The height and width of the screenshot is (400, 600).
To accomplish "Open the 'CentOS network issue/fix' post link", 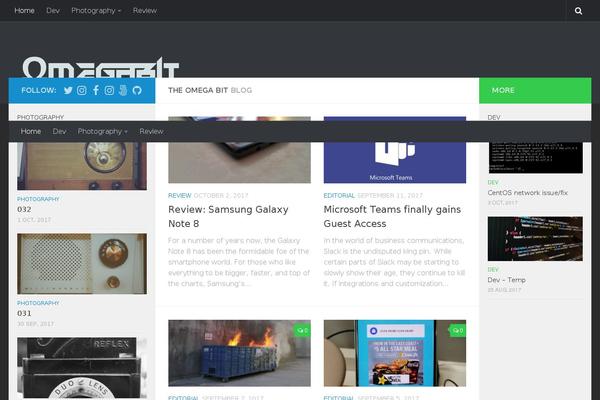I will point(528,193).
